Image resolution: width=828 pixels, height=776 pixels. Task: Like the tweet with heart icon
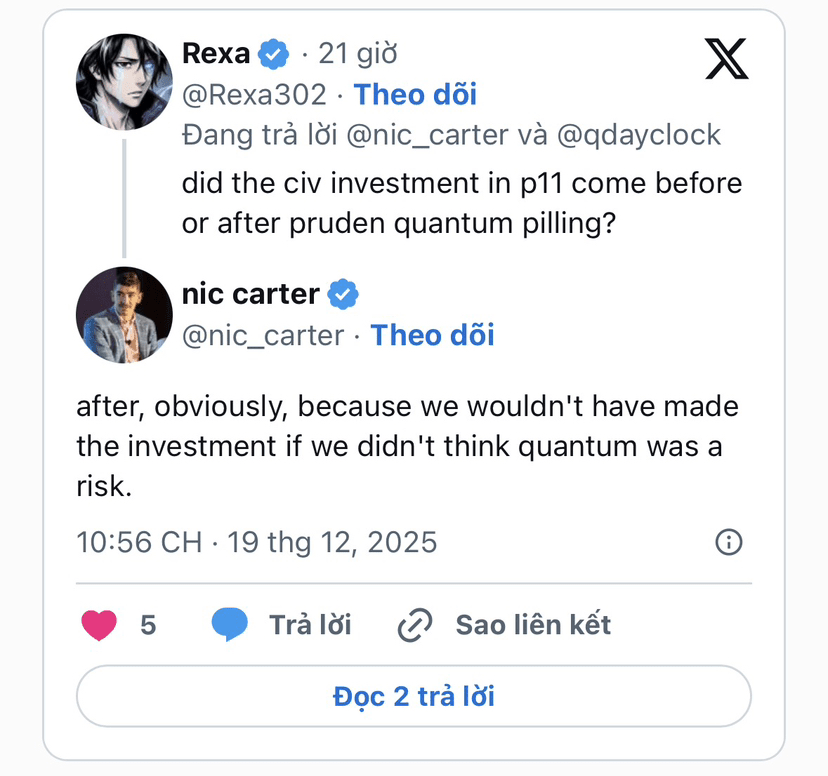(x=99, y=625)
